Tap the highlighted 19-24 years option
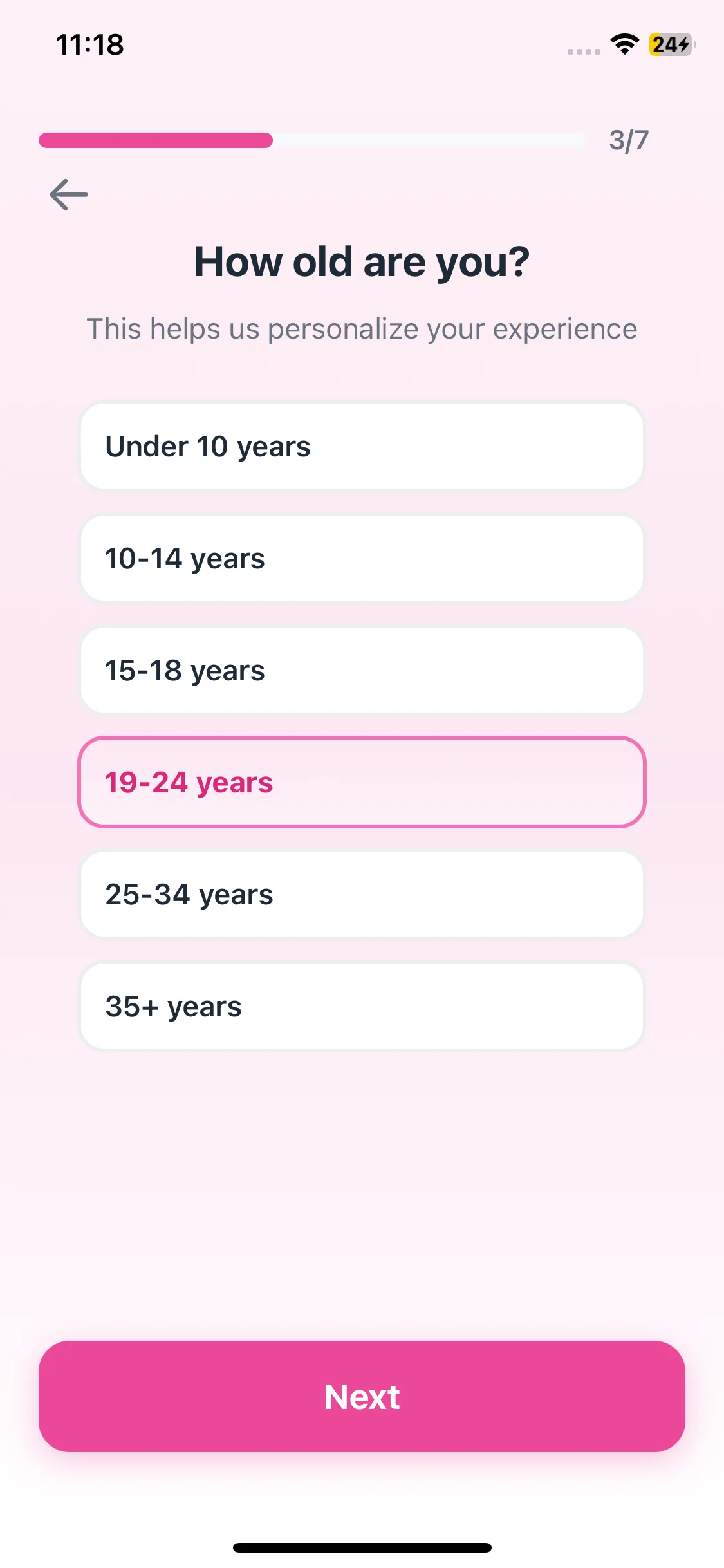724x1568 pixels. (362, 782)
